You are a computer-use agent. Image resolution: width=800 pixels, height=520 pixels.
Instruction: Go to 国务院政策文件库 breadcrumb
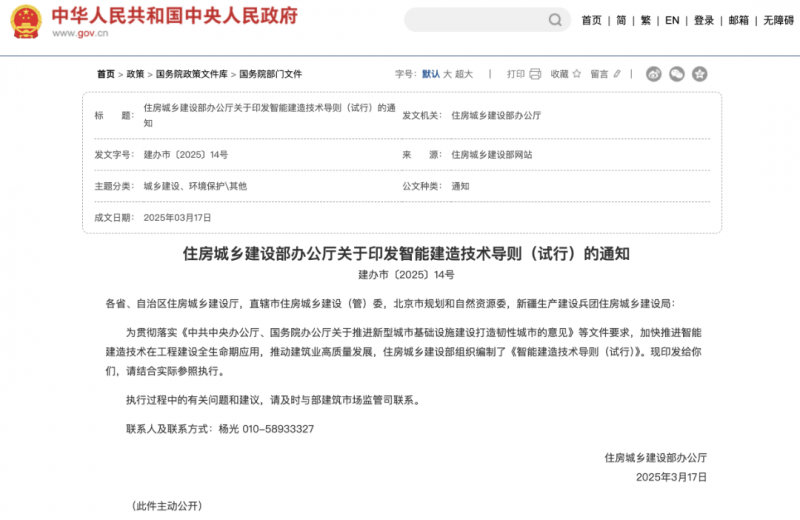point(190,74)
